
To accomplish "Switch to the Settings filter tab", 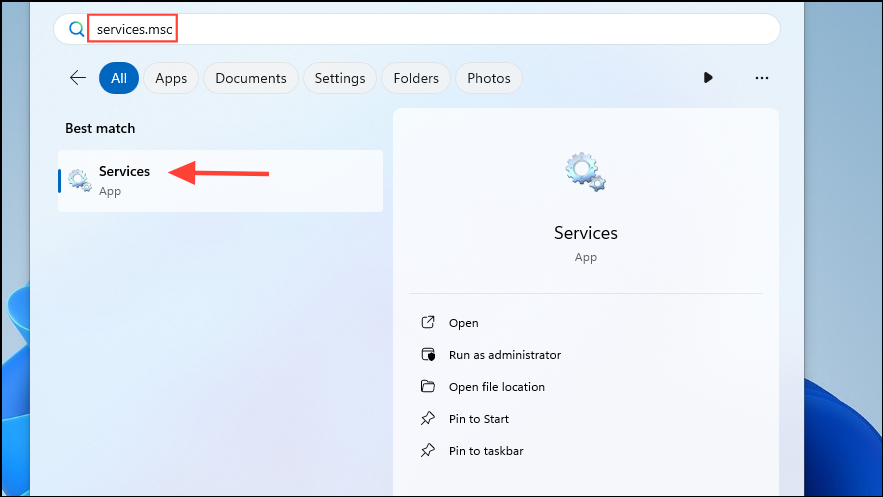I will pos(340,78).
